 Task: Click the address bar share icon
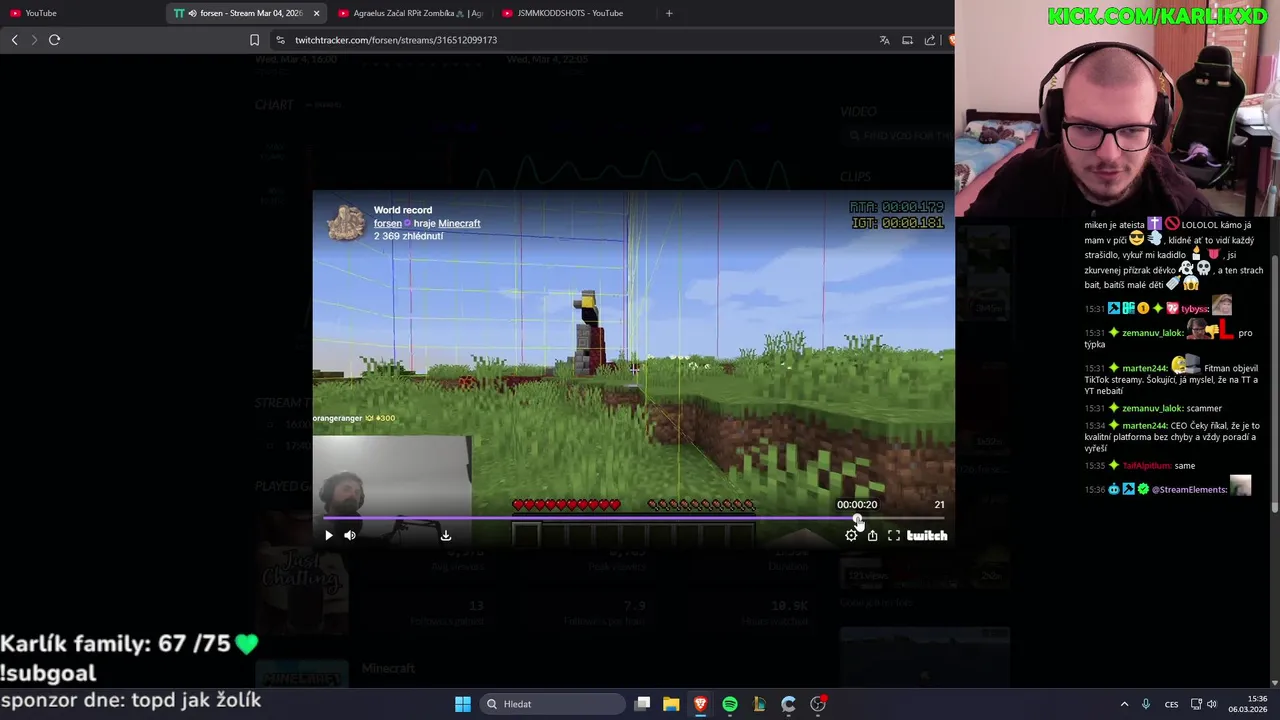coord(930,40)
